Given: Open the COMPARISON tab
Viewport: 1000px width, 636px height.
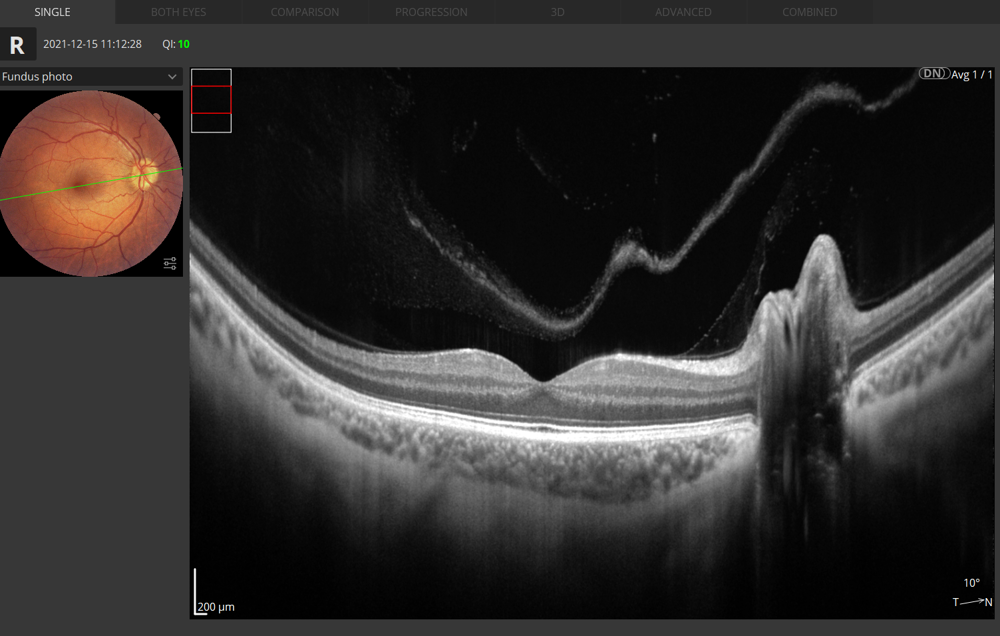Looking at the screenshot, I should tap(305, 12).
